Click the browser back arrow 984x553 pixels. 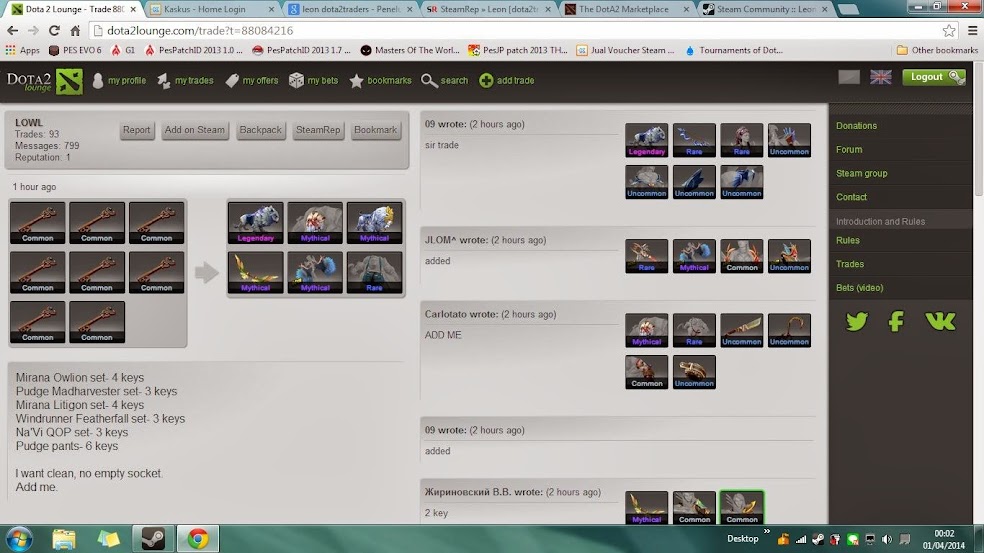tap(12, 30)
